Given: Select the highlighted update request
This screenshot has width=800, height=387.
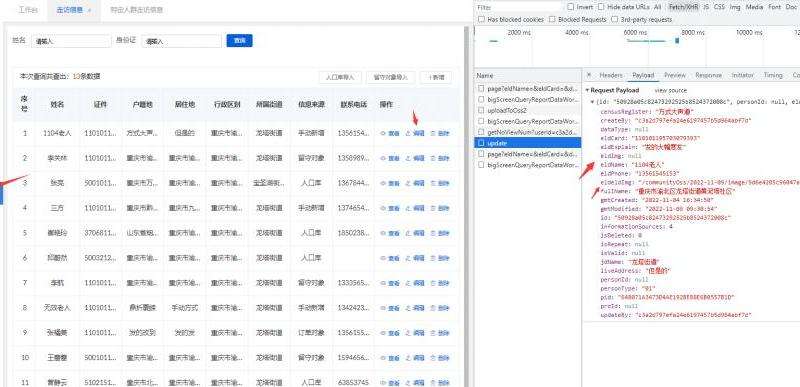Looking at the screenshot, I should coord(527,143).
